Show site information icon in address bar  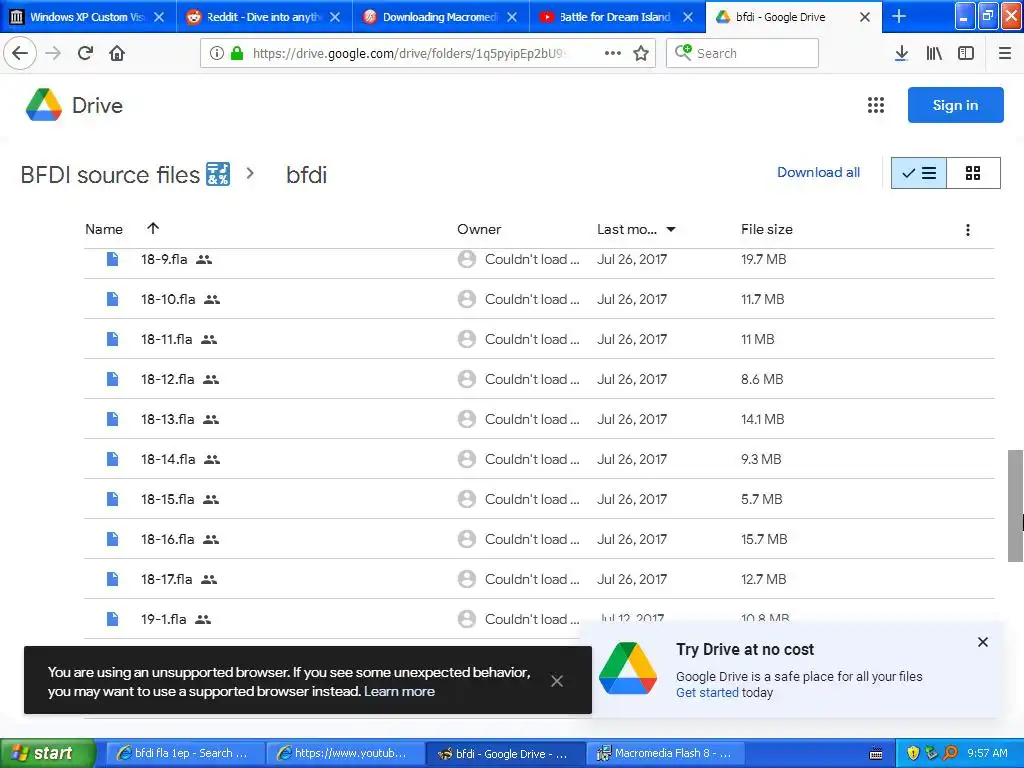click(216, 53)
